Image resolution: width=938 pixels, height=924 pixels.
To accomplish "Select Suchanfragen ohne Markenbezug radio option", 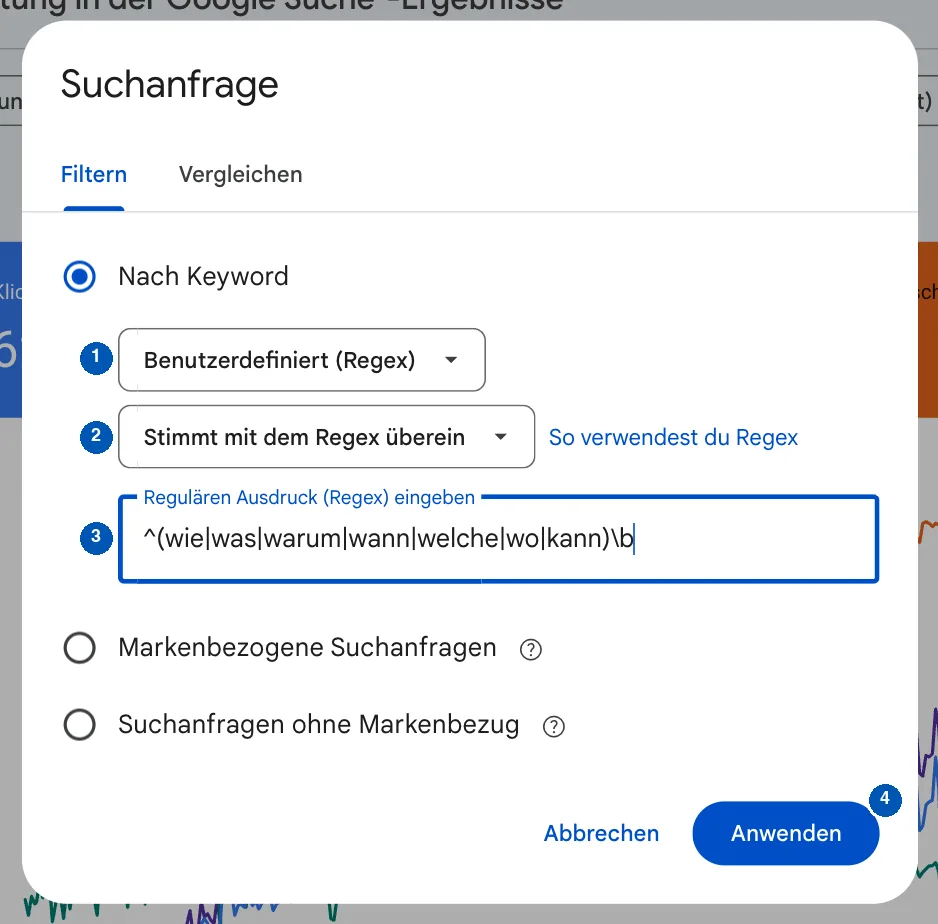I will coord(80,725).
